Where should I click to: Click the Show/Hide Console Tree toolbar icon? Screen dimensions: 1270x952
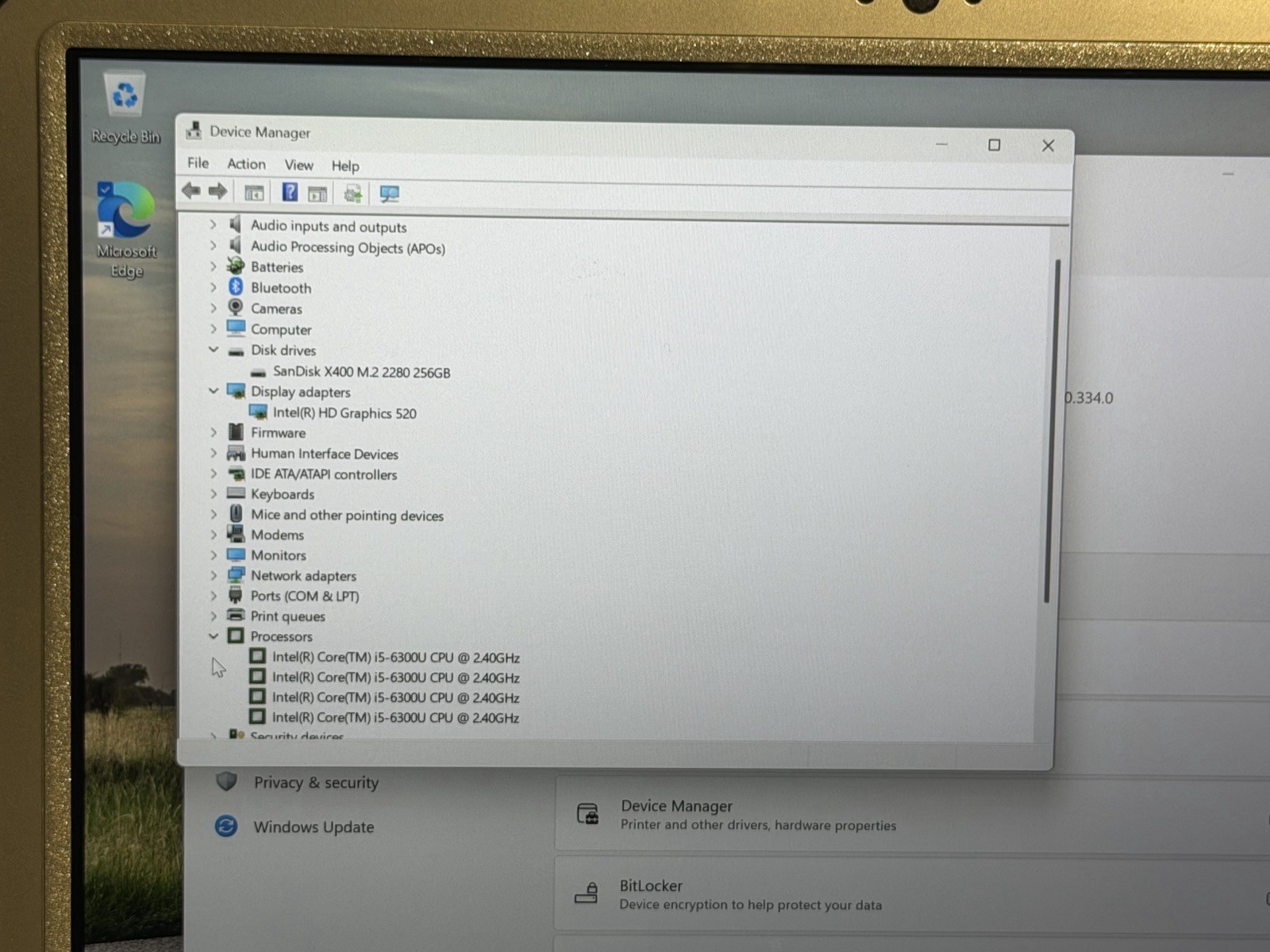254,193
